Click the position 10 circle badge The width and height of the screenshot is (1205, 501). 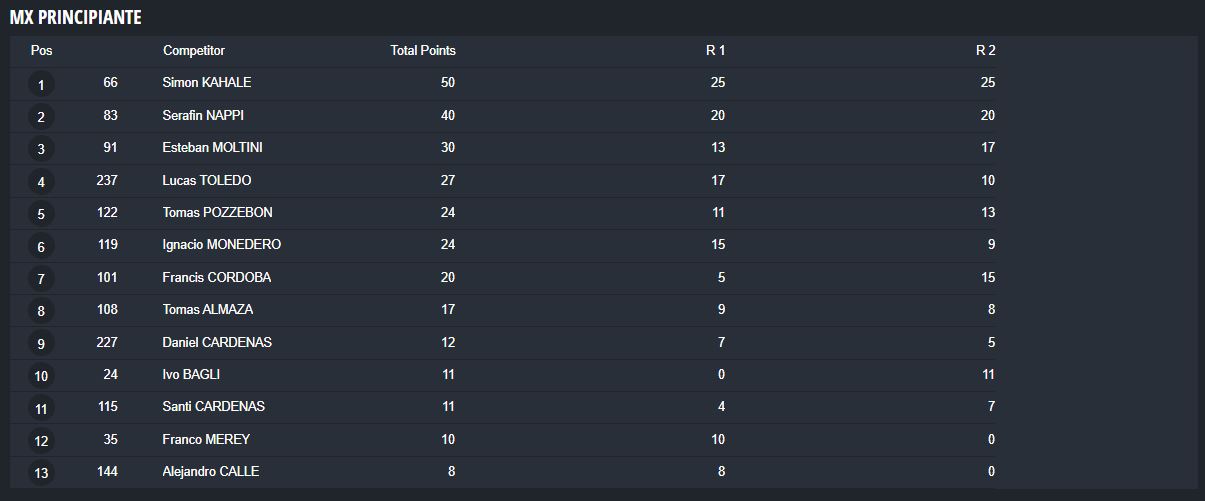pos(41,376)
